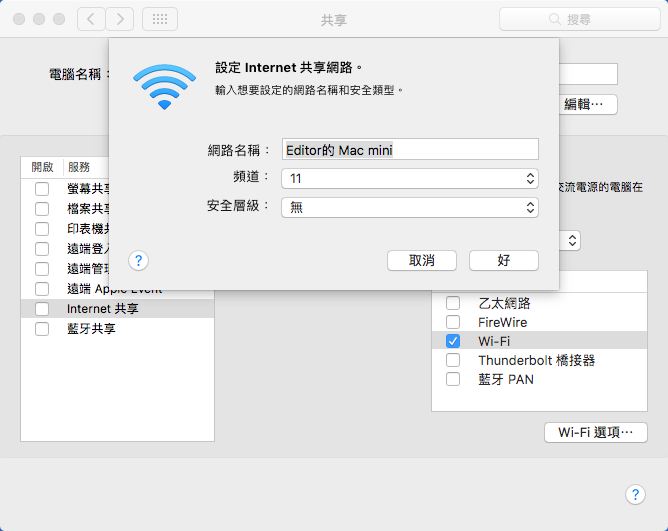This screenshot has height=531, width=668.
Task: Click the 搜尋 search field
Action: point(579,19)
